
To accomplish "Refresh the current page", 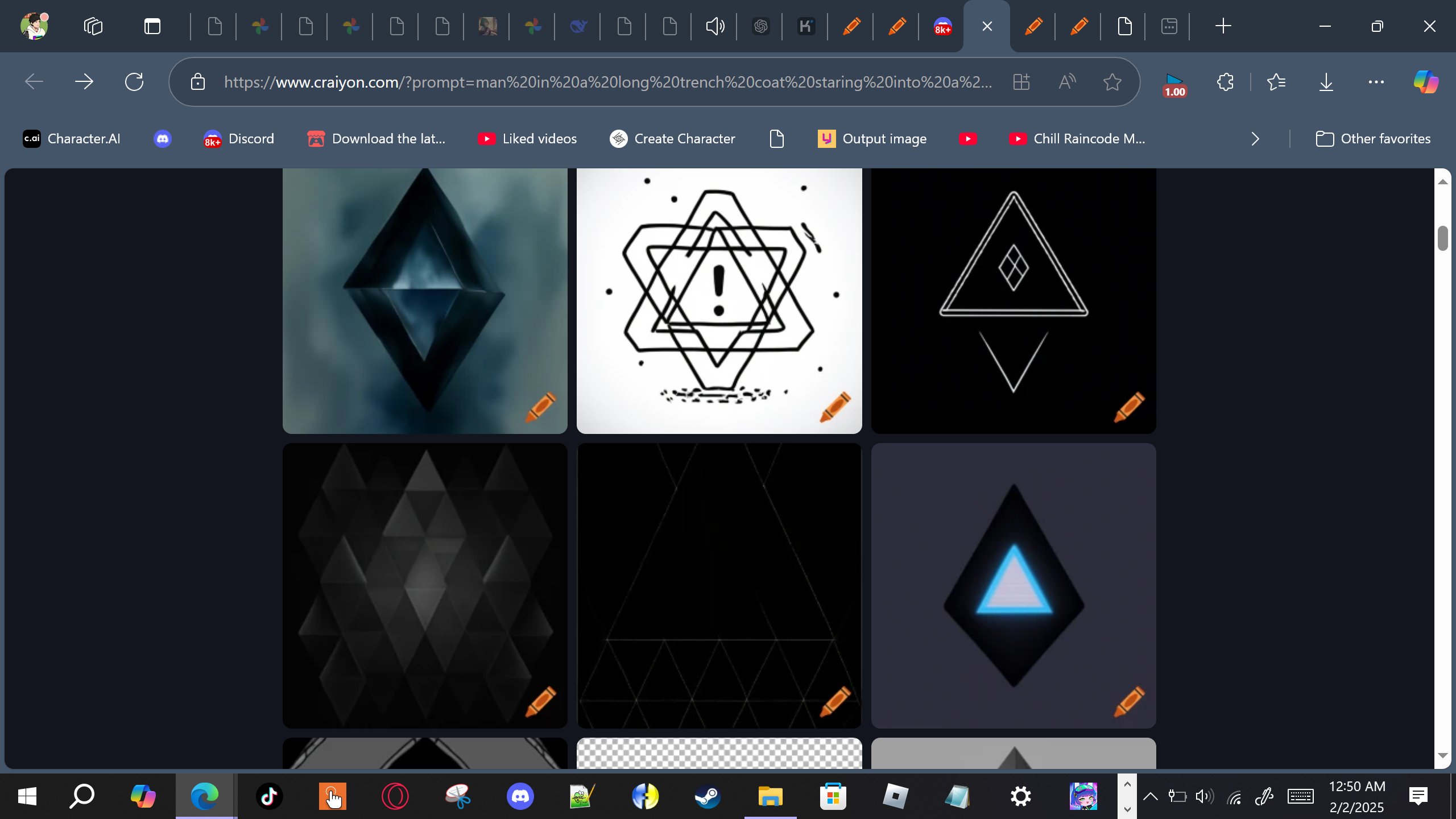I will (134, 82).
